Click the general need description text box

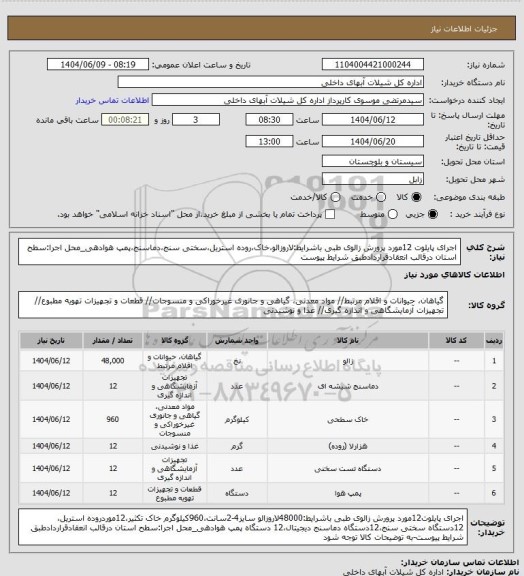click(239, 252)
